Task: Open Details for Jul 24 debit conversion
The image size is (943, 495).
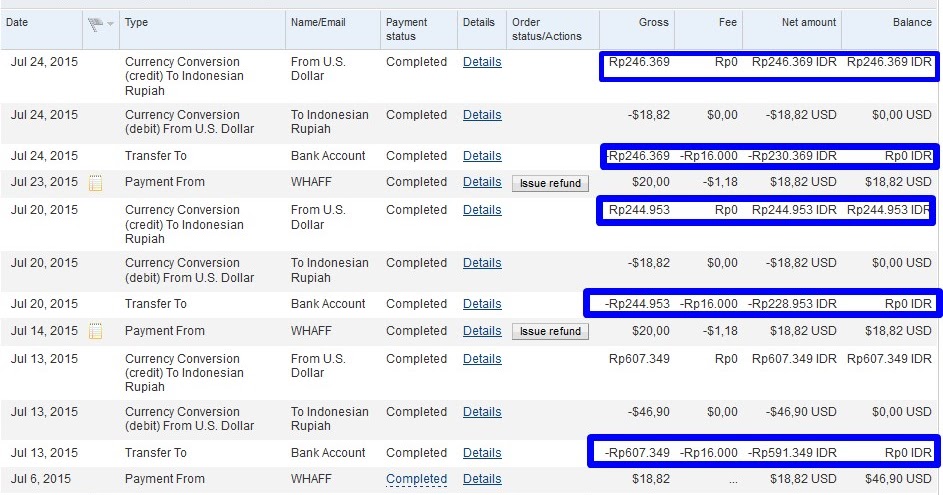Action: pos(482,115)
